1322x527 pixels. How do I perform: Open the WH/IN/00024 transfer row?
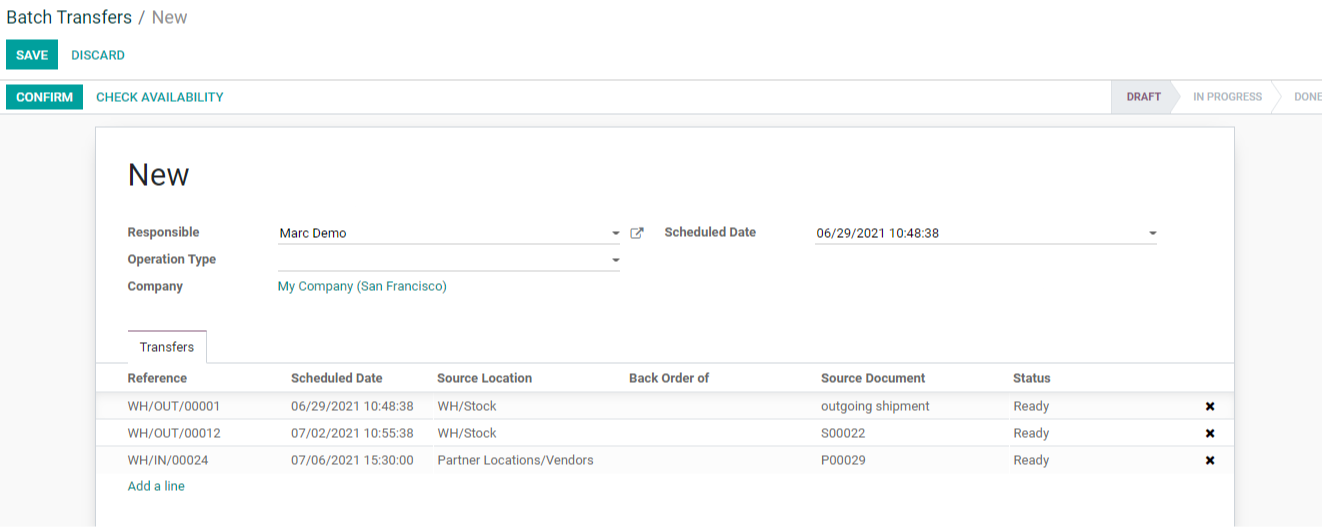pyautogui.click(x=665, y=460)
